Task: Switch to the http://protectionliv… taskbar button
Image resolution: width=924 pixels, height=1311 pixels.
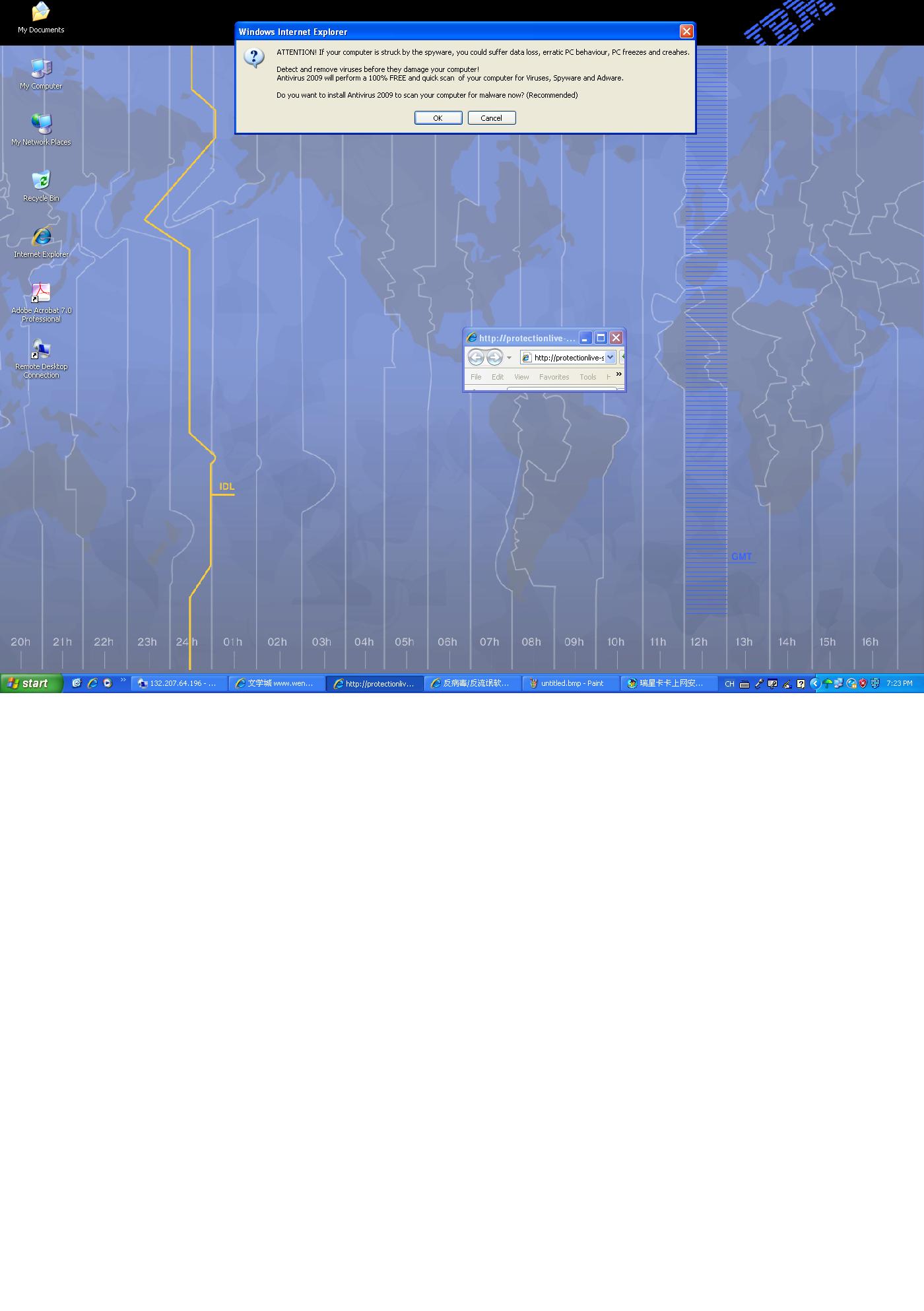Action: [x=376, y=683]
